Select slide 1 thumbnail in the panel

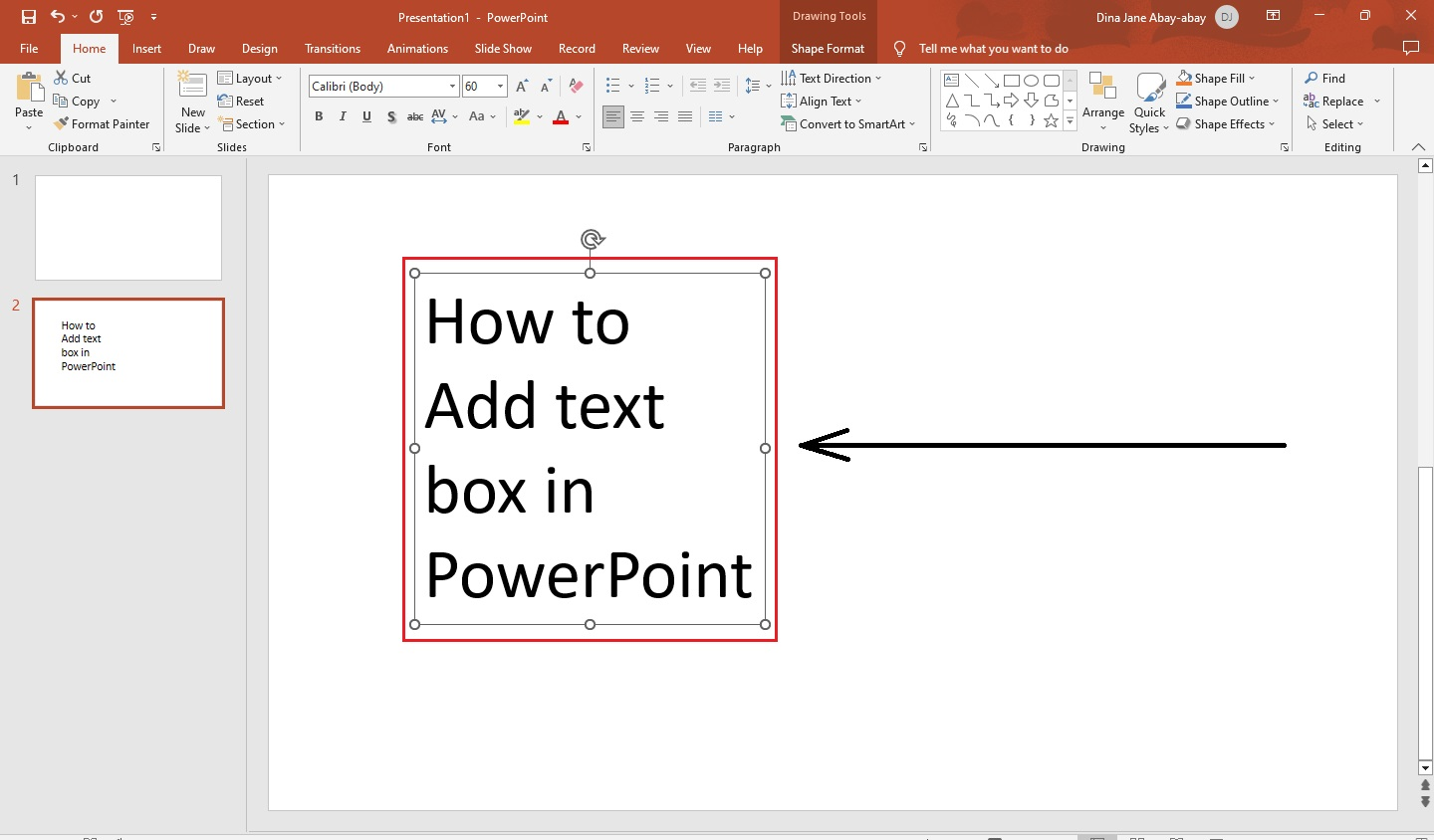click(127, 228)
